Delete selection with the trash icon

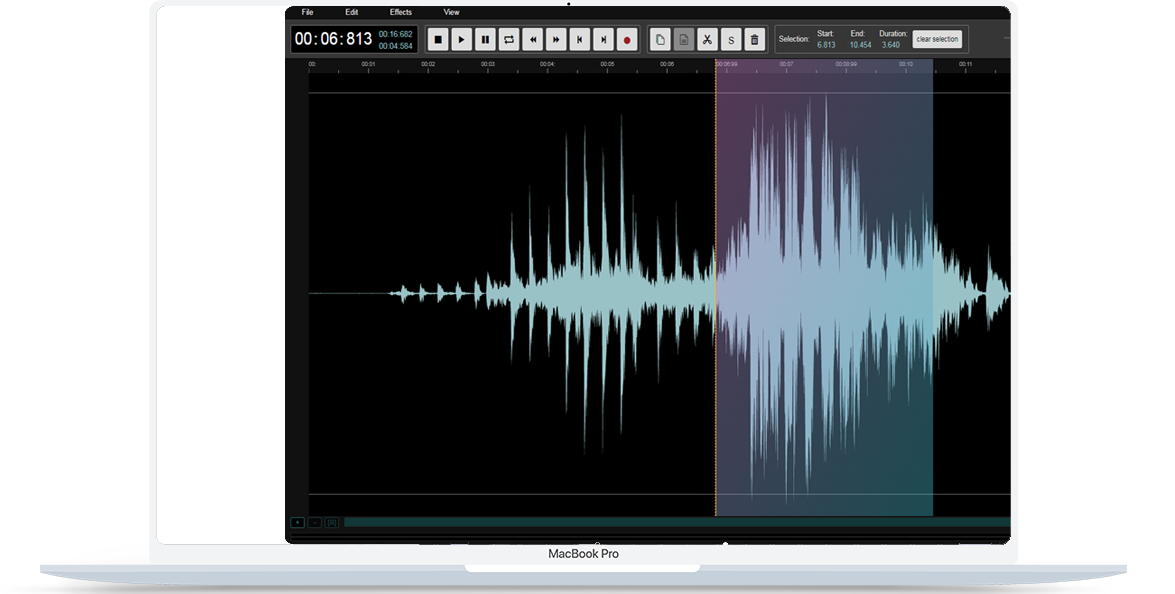point(755,40)
